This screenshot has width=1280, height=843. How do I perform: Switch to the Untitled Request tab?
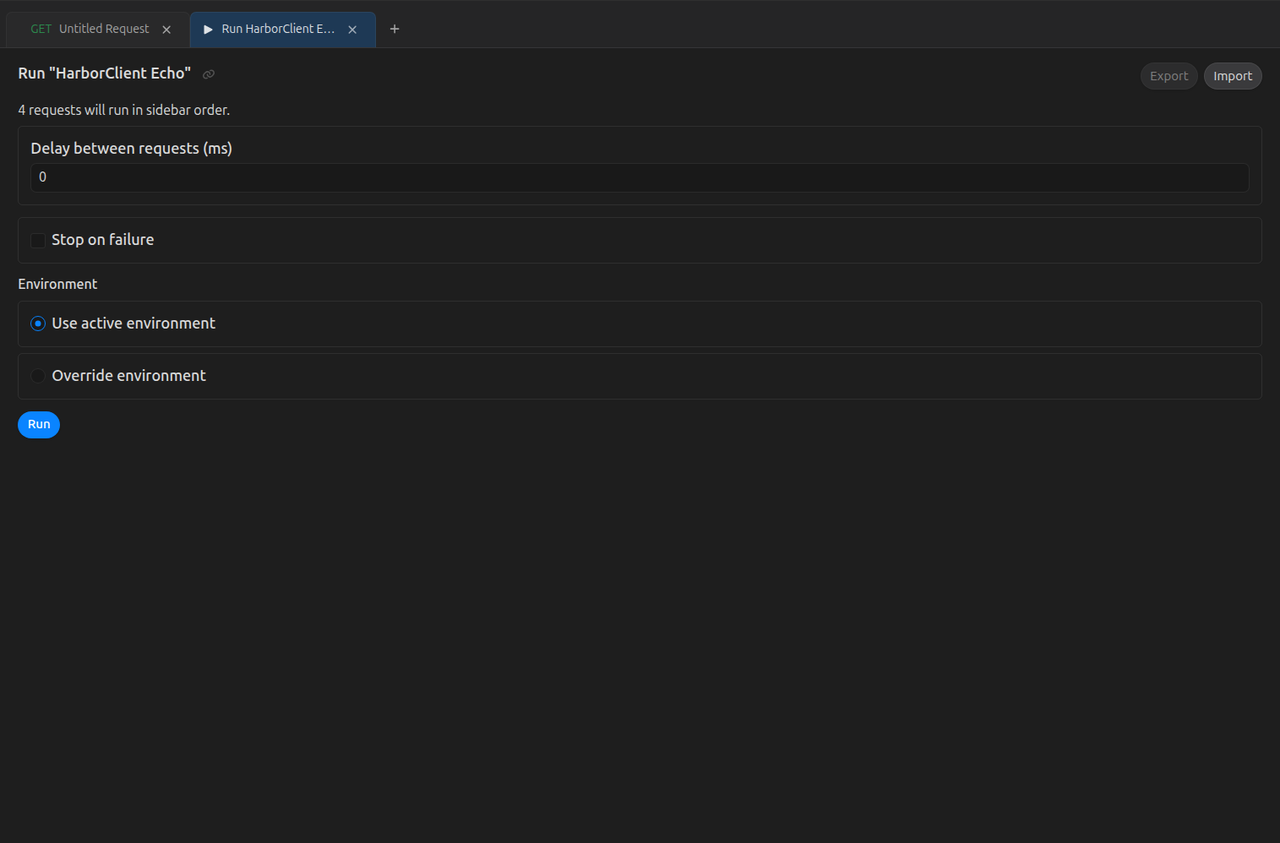(97, 29)
